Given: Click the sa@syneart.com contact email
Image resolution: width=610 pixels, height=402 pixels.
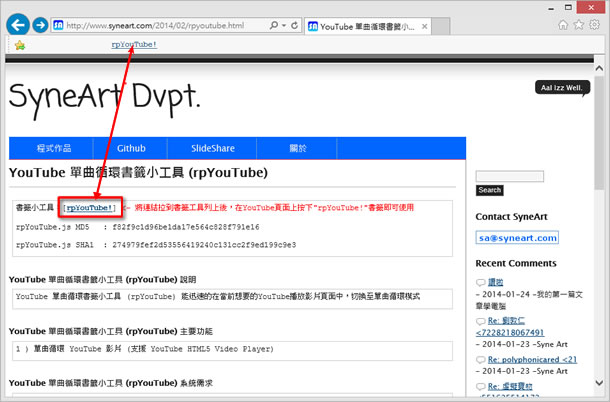Looking at the screenshot, I should pyautogui.click(x=517, y=238).
